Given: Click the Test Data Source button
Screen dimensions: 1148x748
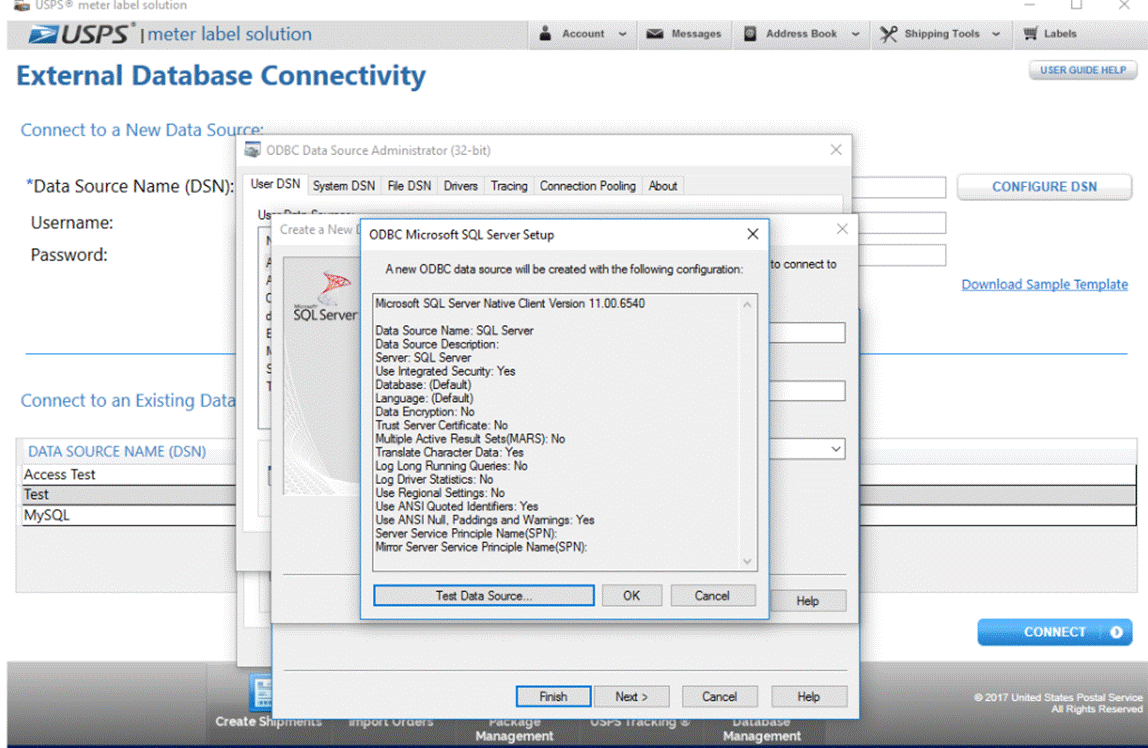Looking at the screenshot, I should click(x=483, y=596).
